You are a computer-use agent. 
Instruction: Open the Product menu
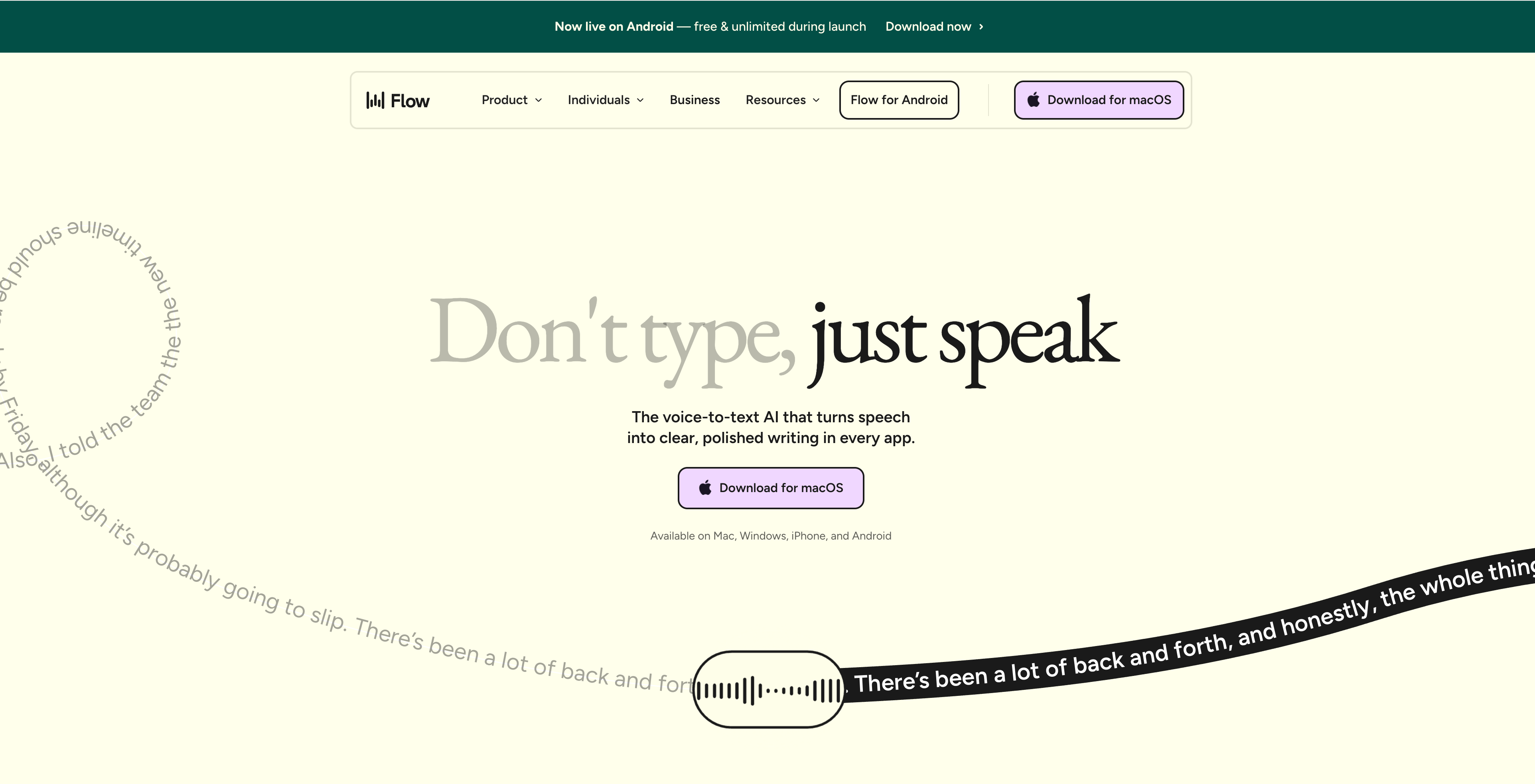505,100
